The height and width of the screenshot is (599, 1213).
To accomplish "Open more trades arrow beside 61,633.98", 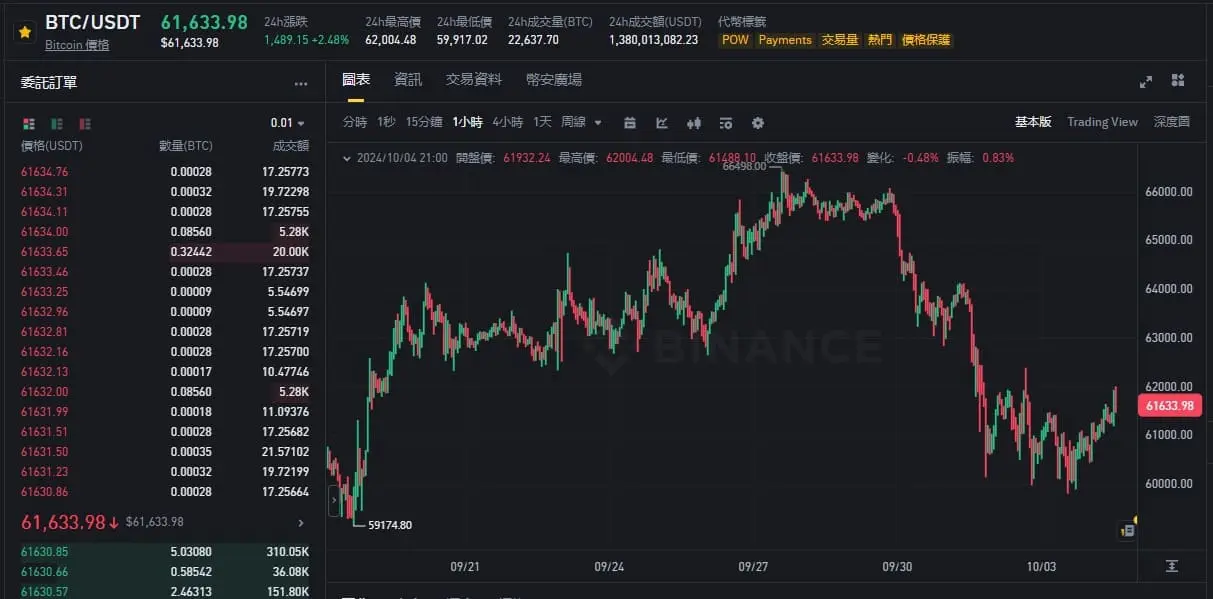I will pyautogui.click(x=301, y=522).
